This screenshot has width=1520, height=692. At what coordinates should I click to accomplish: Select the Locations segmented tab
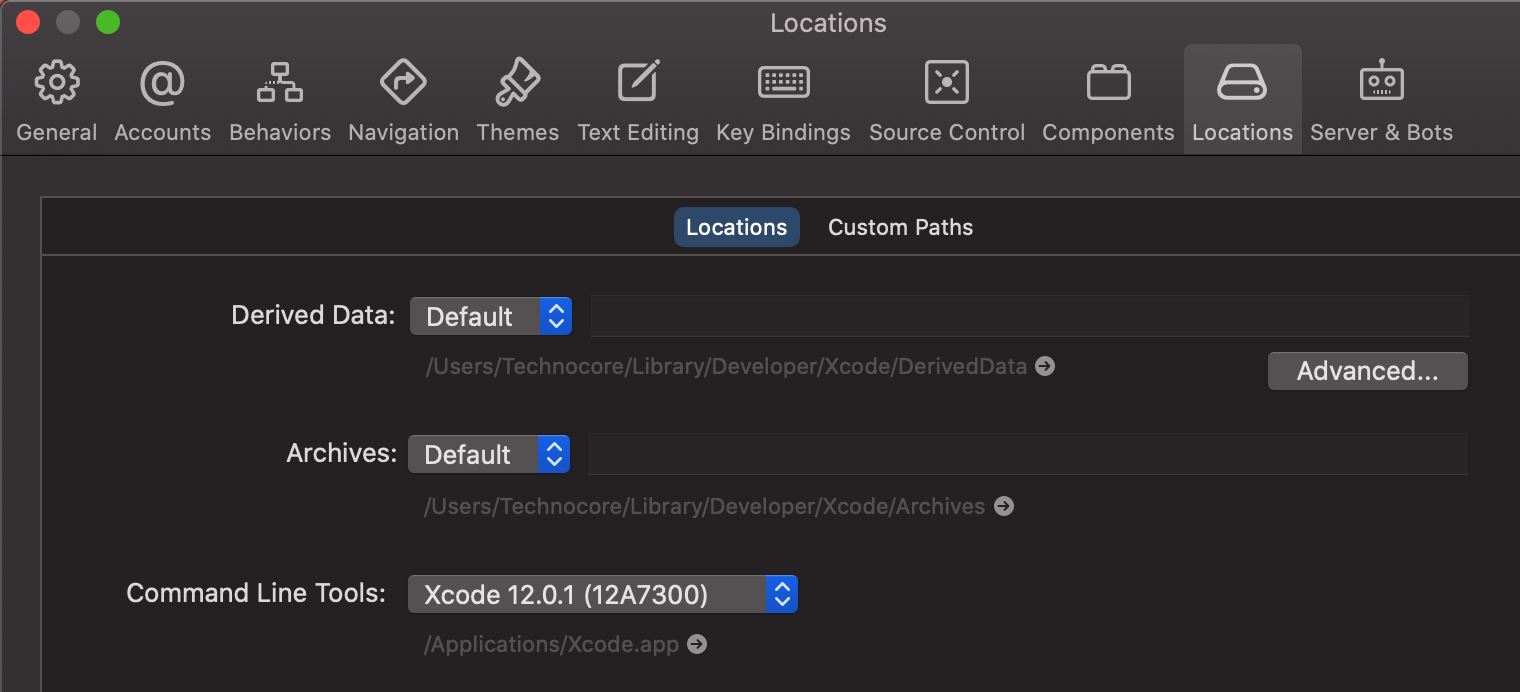pyautogui.click(x=736, y=228)
